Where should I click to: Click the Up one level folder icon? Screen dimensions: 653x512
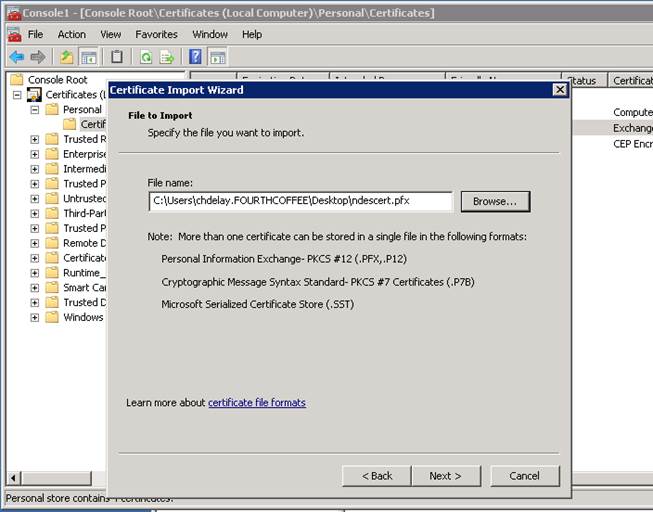(x=66, y=57)
